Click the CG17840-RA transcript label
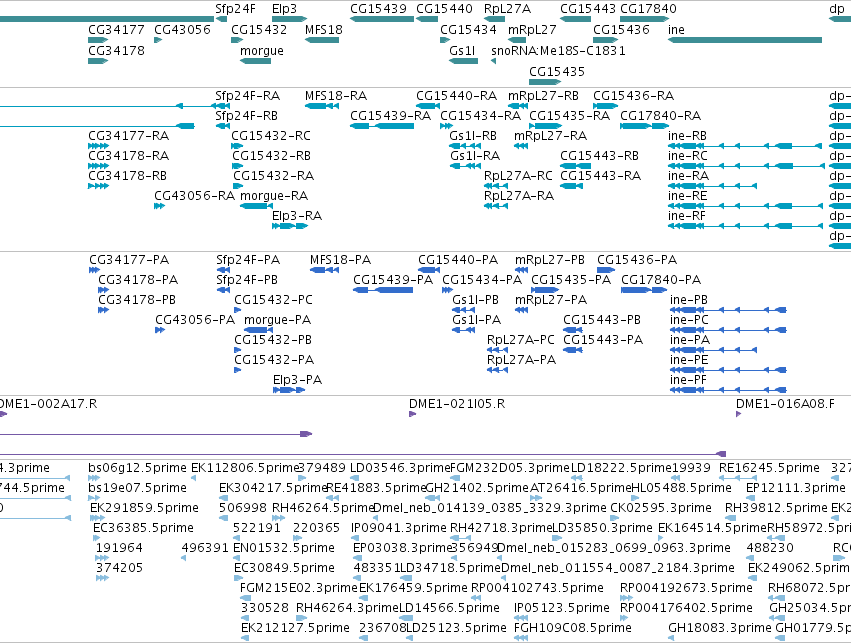 [661, 116]
